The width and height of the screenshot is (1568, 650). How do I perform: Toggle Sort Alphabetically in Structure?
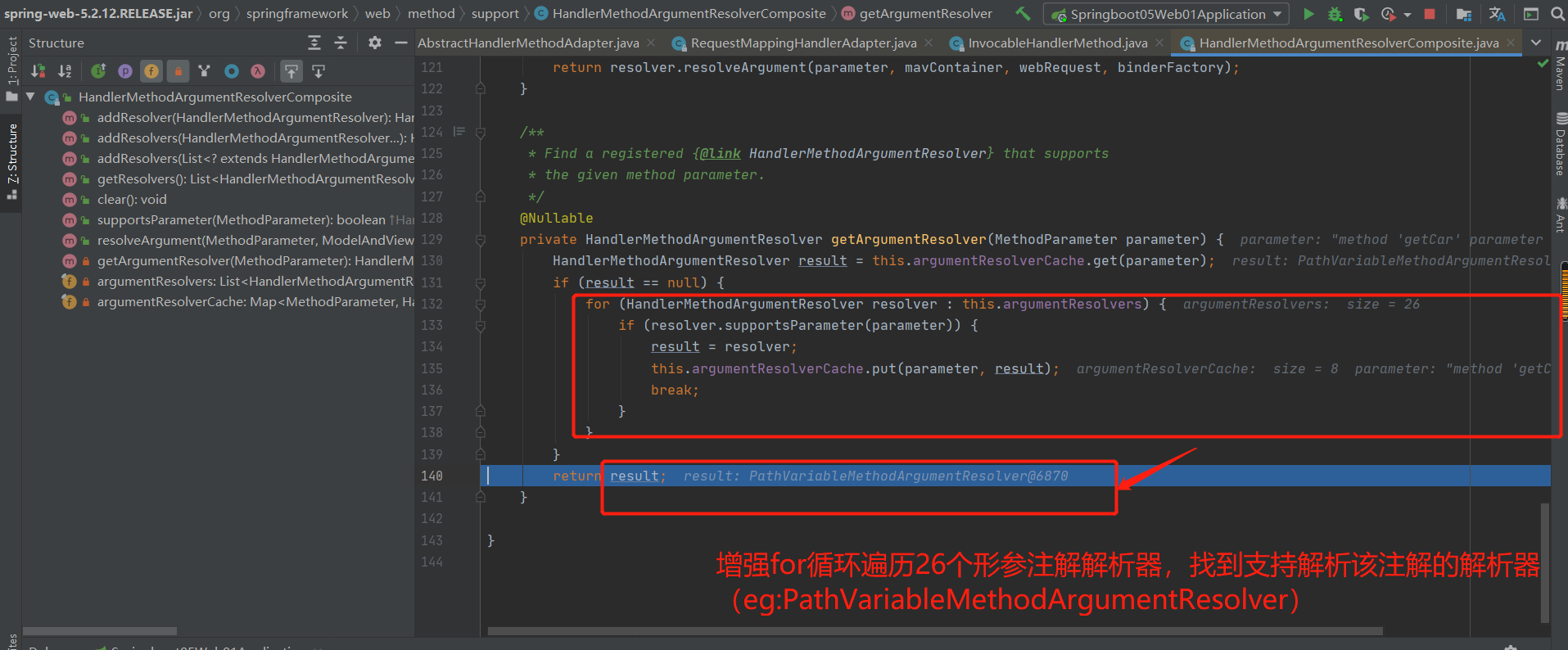[66, 71]
